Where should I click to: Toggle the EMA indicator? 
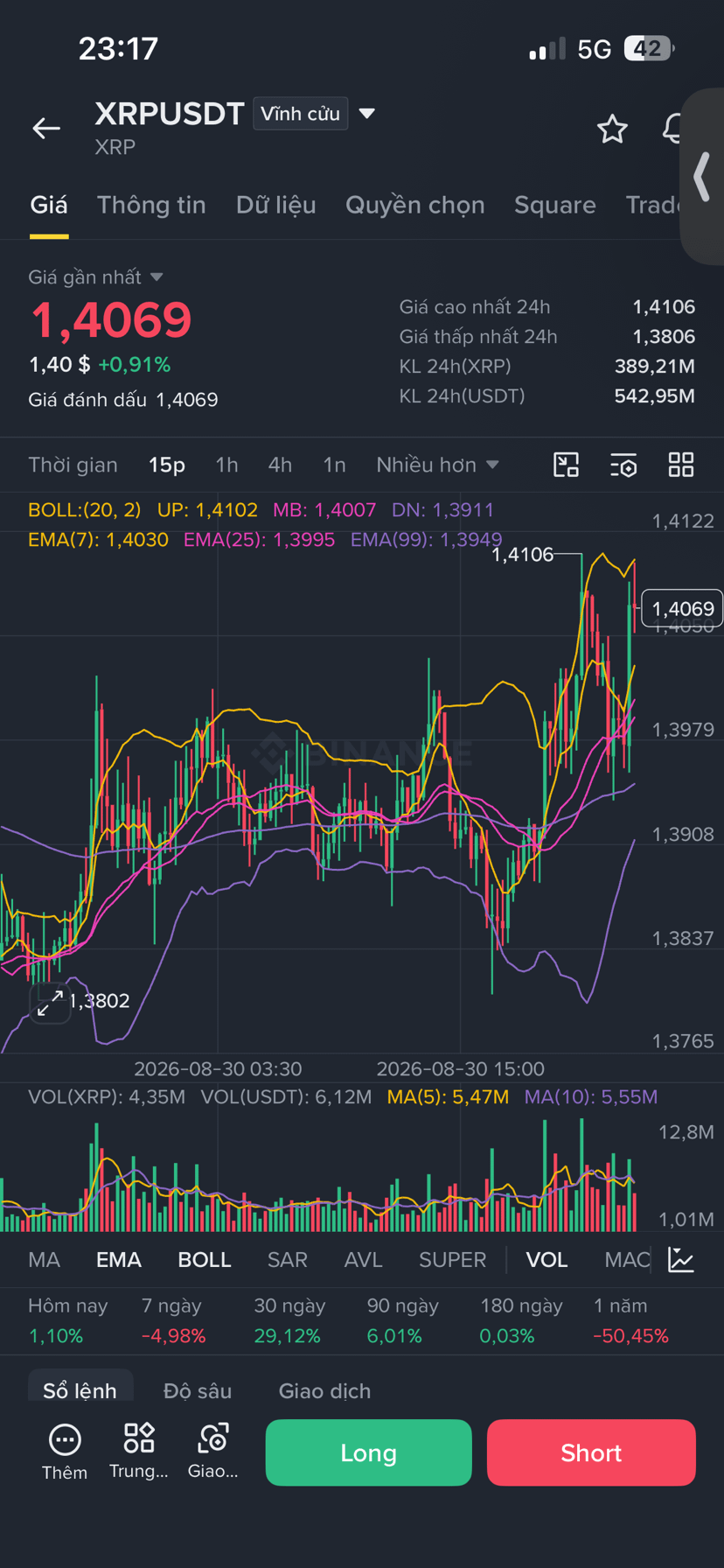click(x=119, y=1260)
